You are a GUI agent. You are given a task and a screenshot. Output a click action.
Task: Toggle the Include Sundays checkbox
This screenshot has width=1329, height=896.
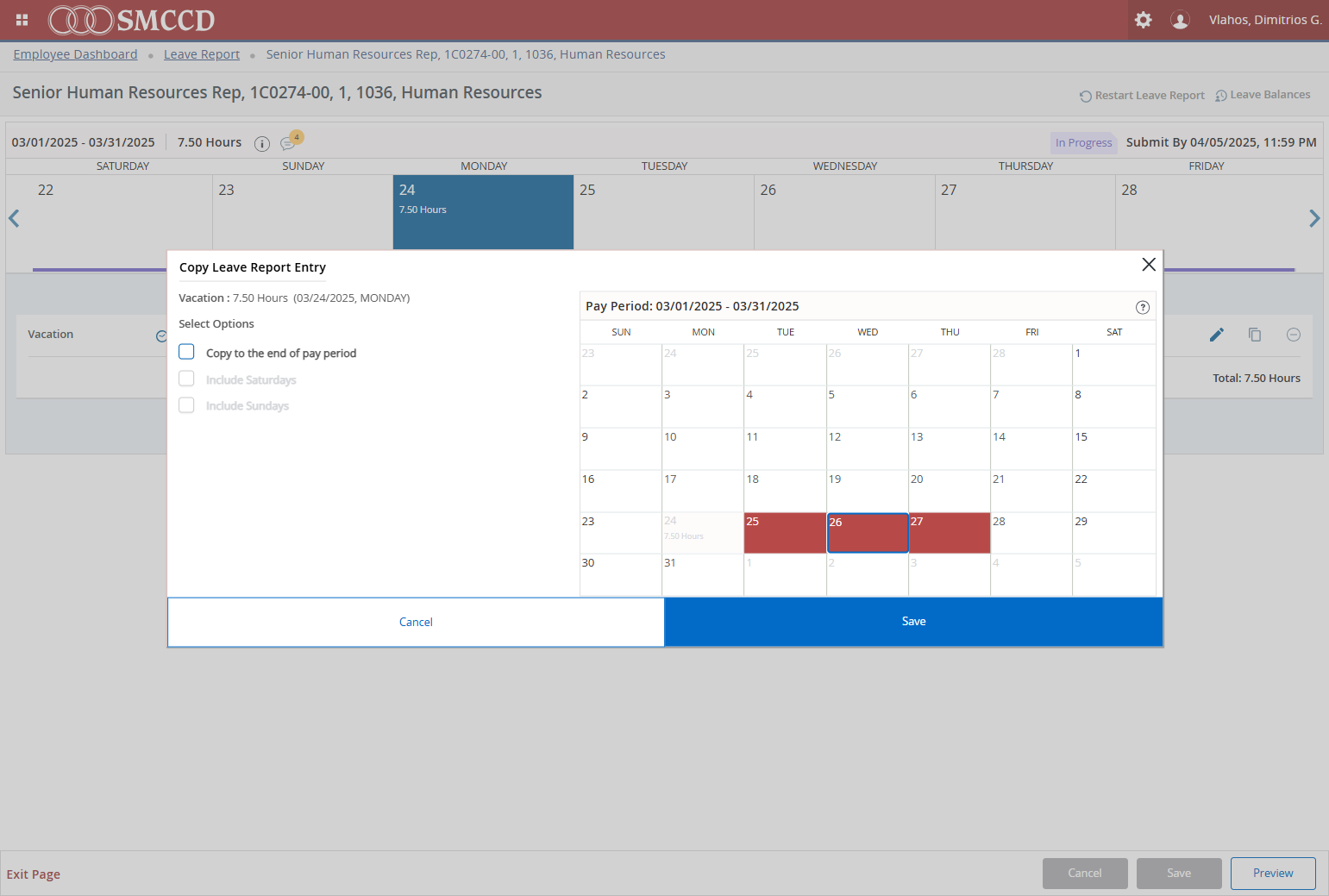(186, 404)
